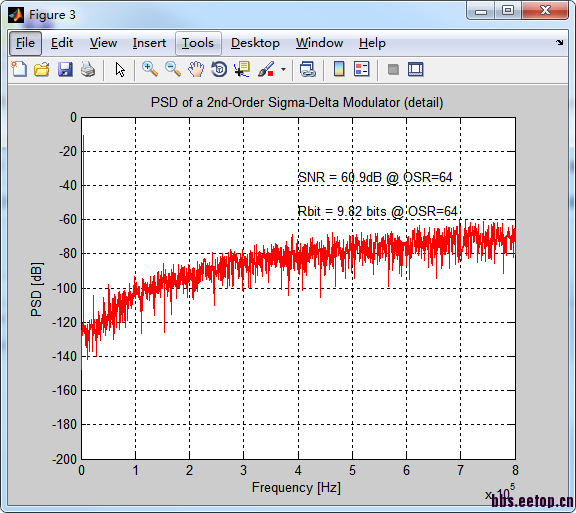Activate the Zoom Out magnifier tool
This screenshot has width=576, height=513.
pos(173,69)
